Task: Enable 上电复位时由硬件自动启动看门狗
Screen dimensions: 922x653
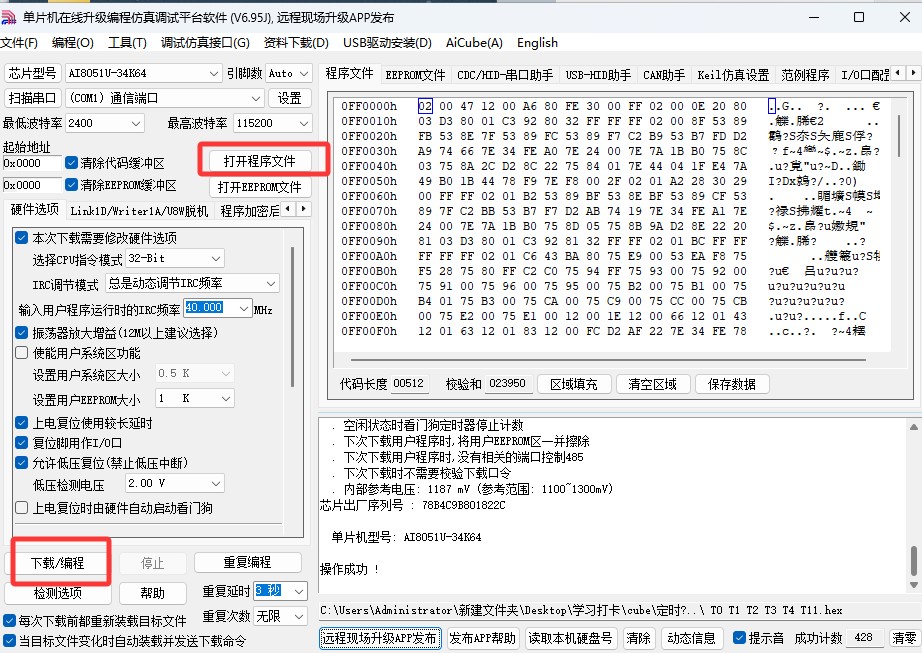Action: pyautogui.click(x=22, y=507)
